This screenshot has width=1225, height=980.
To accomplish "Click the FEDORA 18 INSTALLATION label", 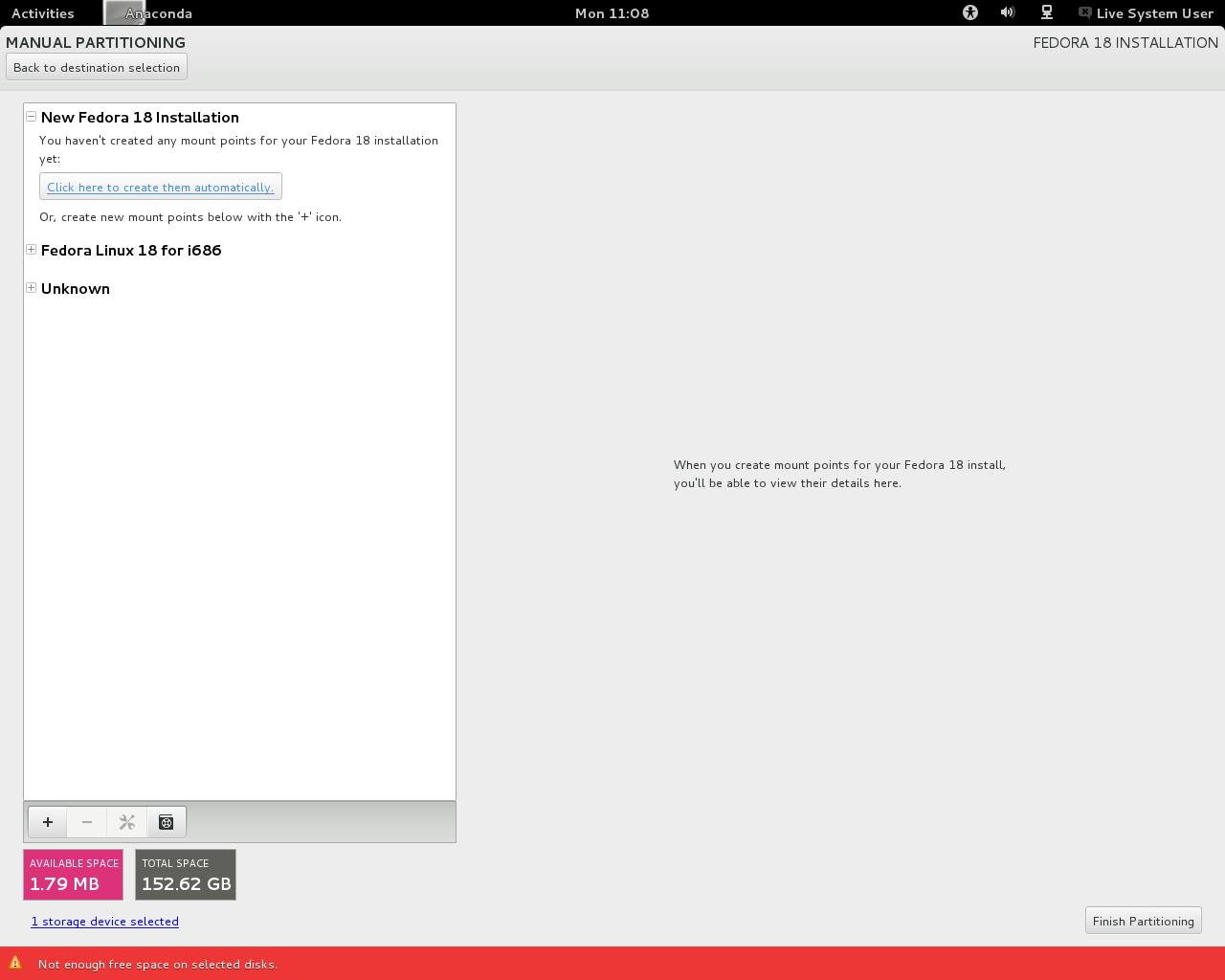I will point(1125,42).
